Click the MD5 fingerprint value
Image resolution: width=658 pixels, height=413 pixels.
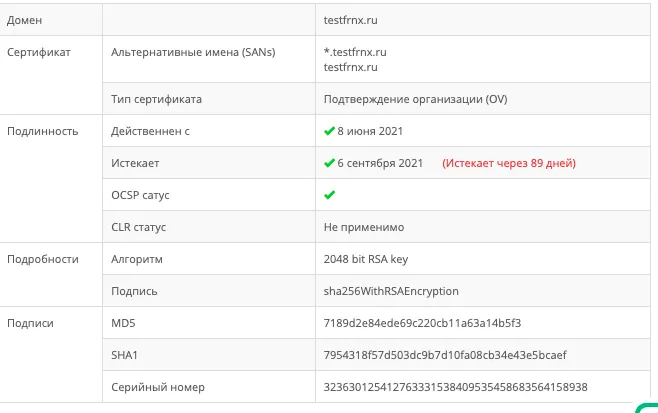[422, 323]
